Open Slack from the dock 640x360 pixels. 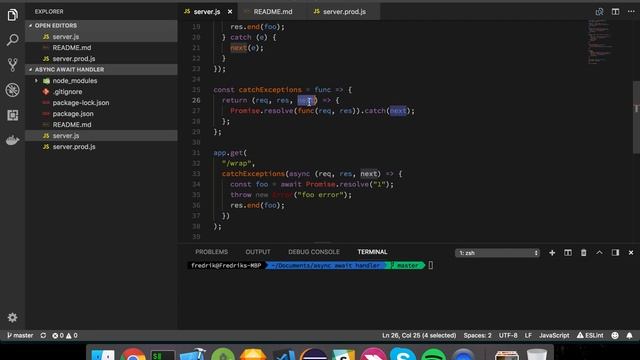point(343,354)
